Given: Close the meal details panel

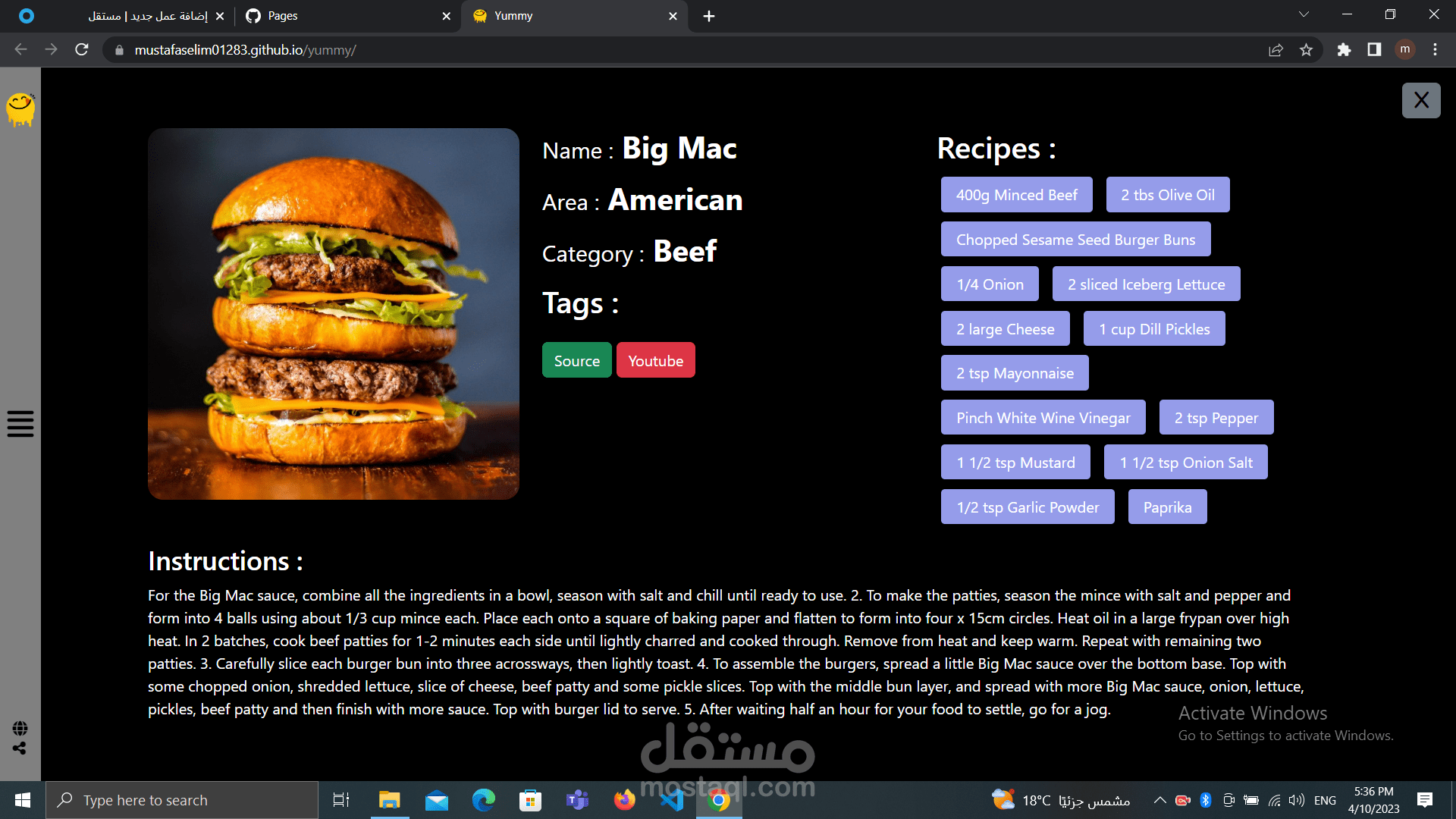Looking at the screenshot, I should click(x=1420, y=100).
